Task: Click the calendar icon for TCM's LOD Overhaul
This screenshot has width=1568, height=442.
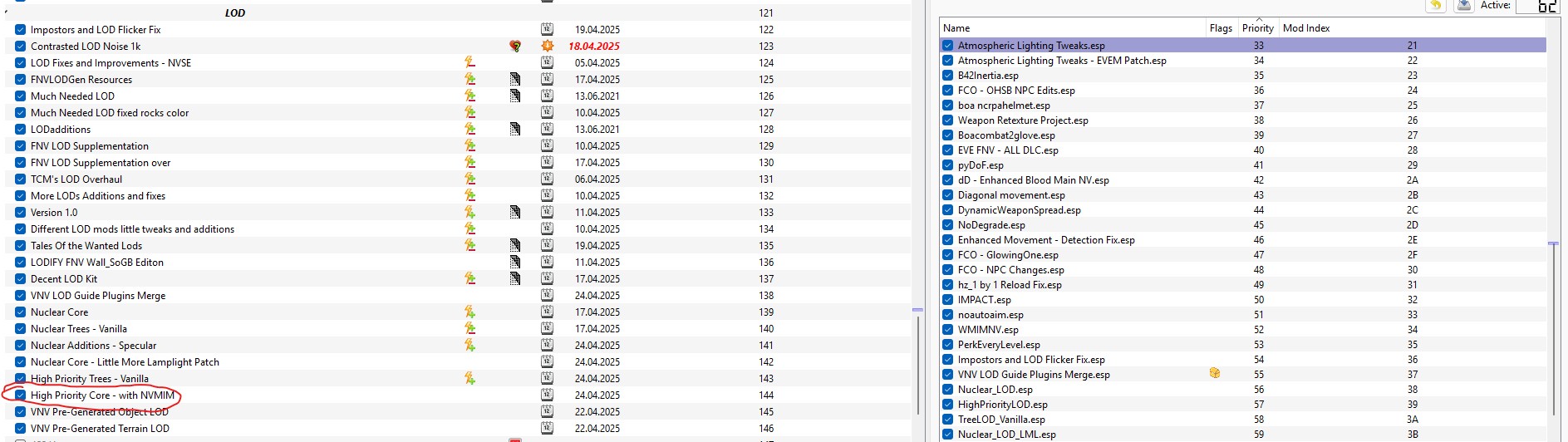Action: [x=547, y=179]
